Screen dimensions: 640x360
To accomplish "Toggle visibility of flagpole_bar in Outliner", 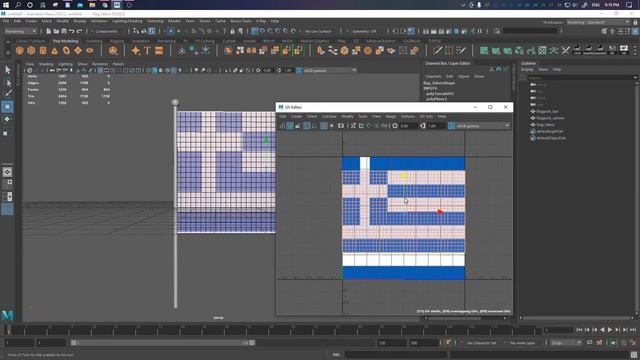I will 533,111.
